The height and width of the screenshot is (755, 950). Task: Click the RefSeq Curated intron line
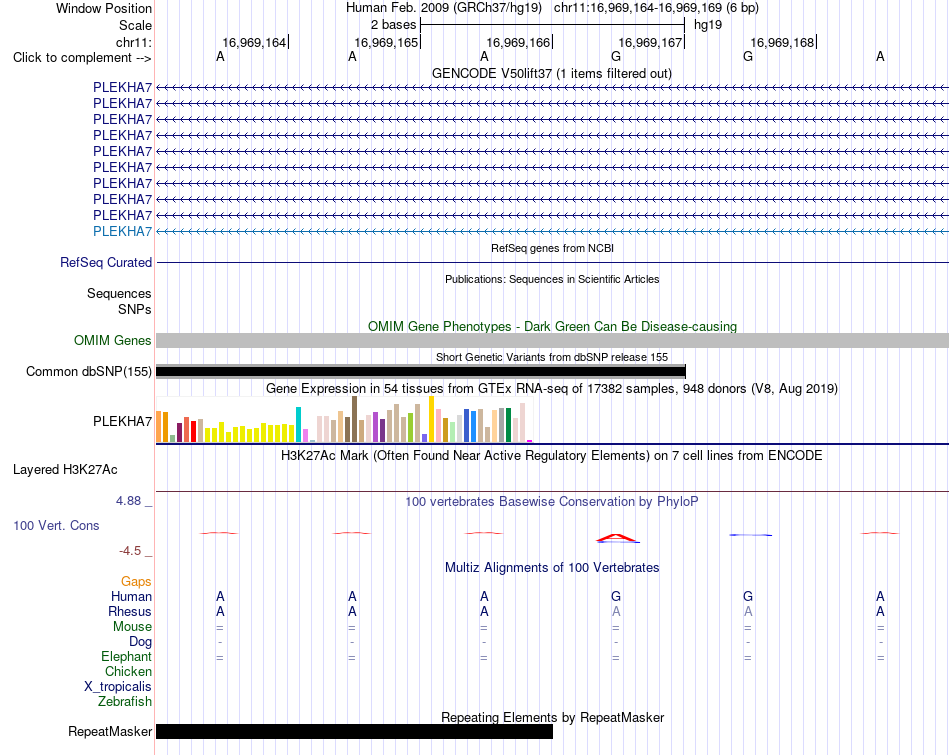[x=552, y=262]
